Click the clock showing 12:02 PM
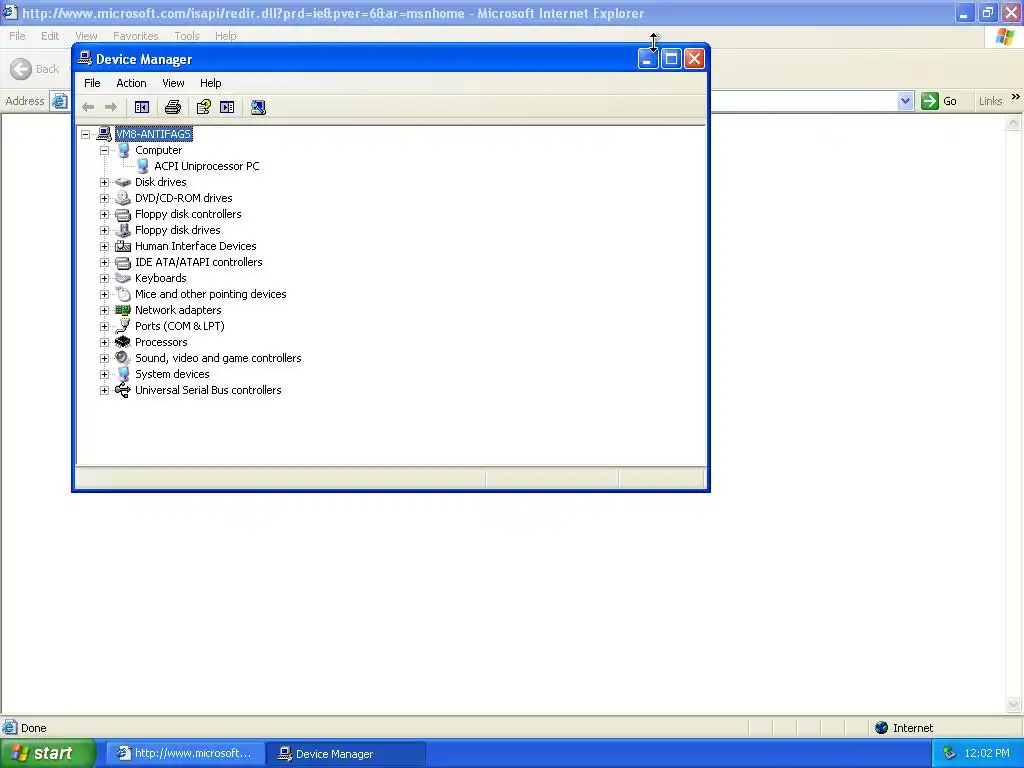Viewport: 1024px width, 768px height. click(987, 753)
